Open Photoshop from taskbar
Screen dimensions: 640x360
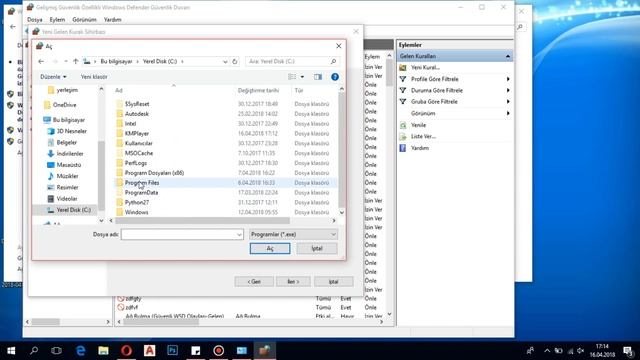pyautogui.click(x=172, y=350)
